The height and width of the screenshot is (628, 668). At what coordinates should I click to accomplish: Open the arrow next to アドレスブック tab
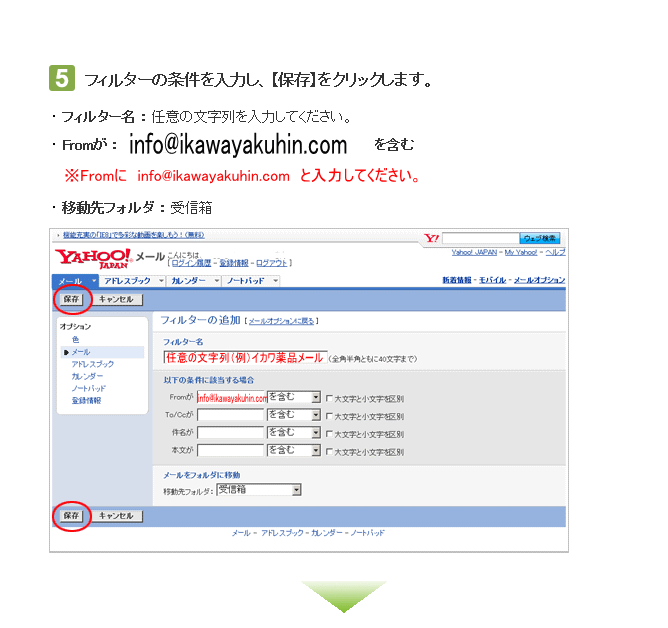[160, 281]
